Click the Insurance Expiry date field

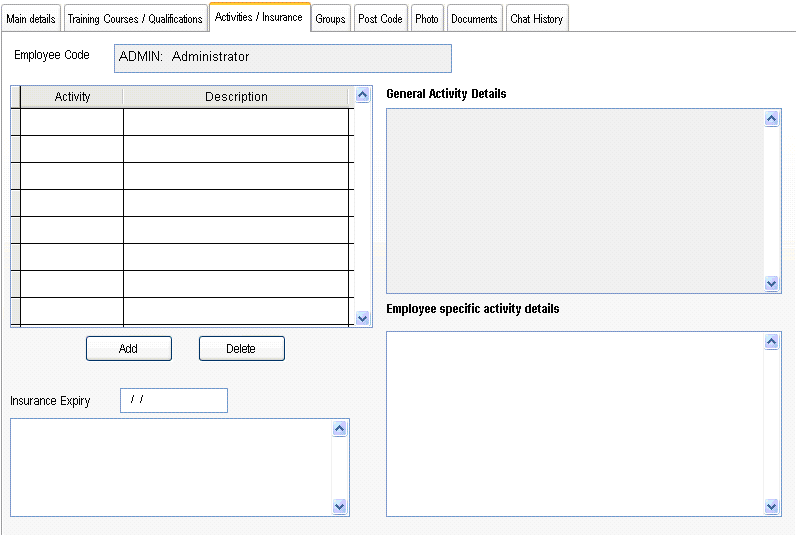click(x=173, y=401)
